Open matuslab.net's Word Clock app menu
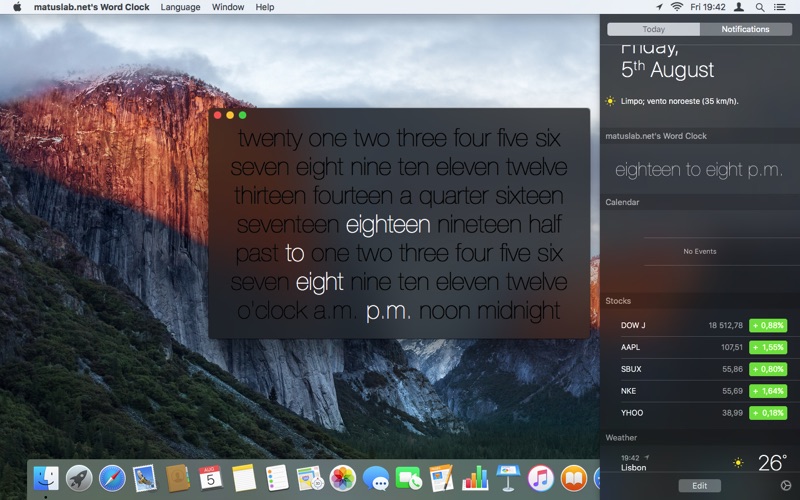The height and width of the screenshot is (500, 800). pos(91,7)
